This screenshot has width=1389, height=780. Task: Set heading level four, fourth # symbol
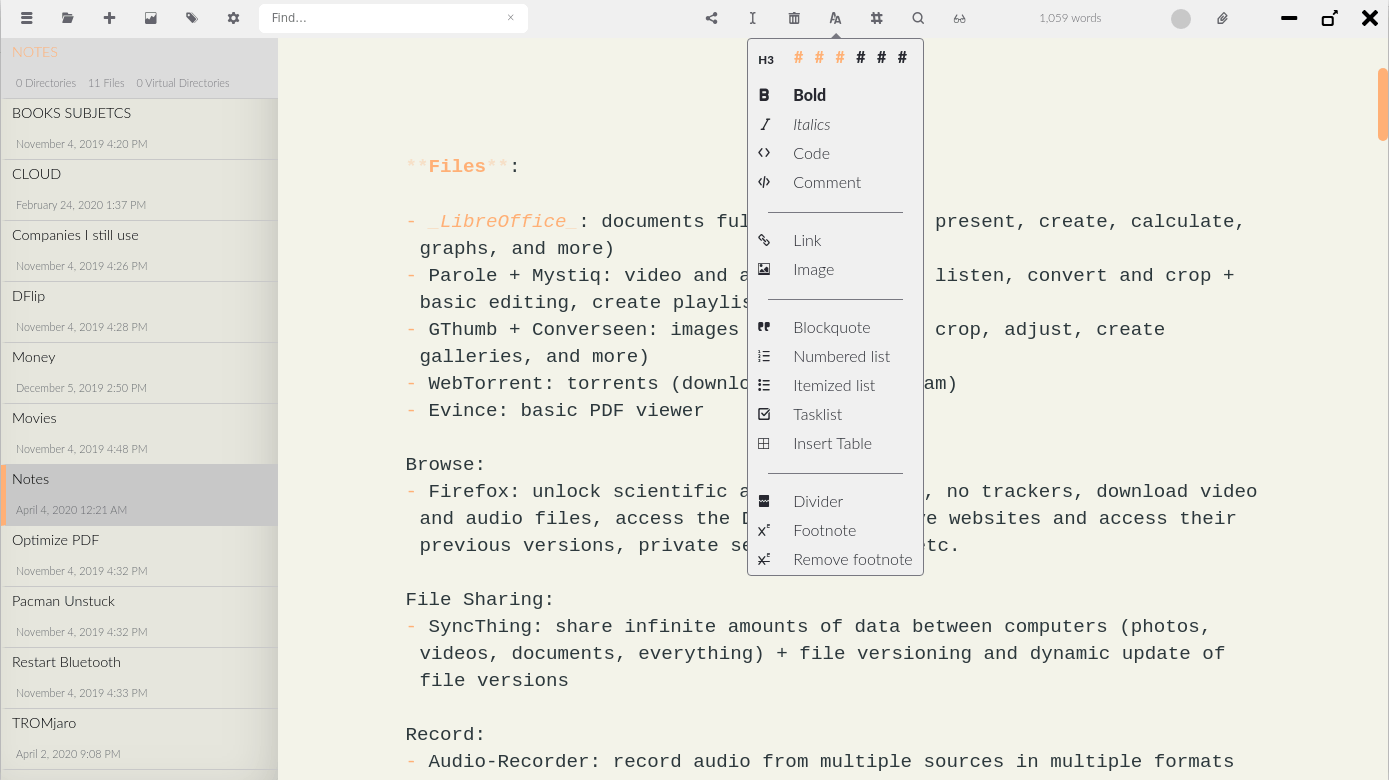[x=861, y=58]
